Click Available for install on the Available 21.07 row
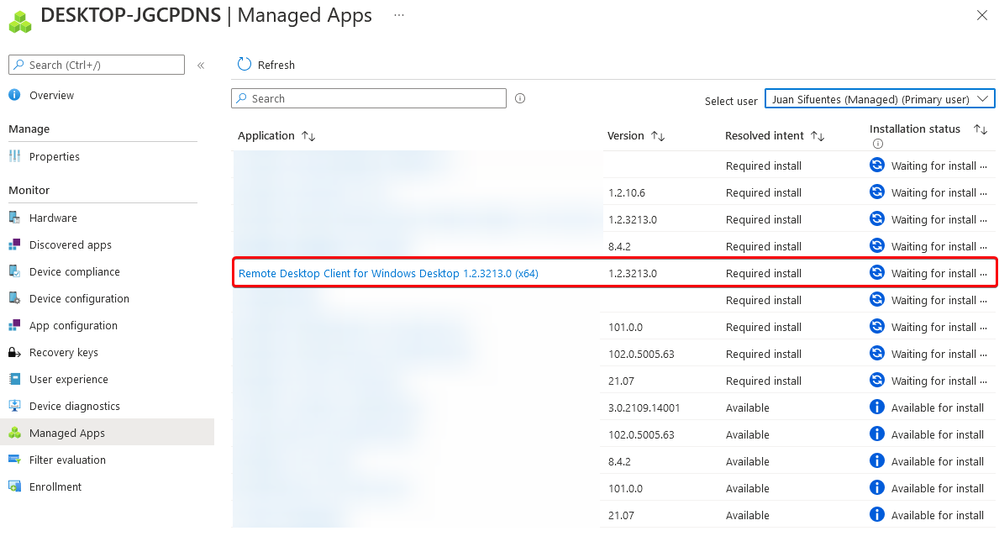Screen dimensions: 999x536 click(x=937, y=515)
